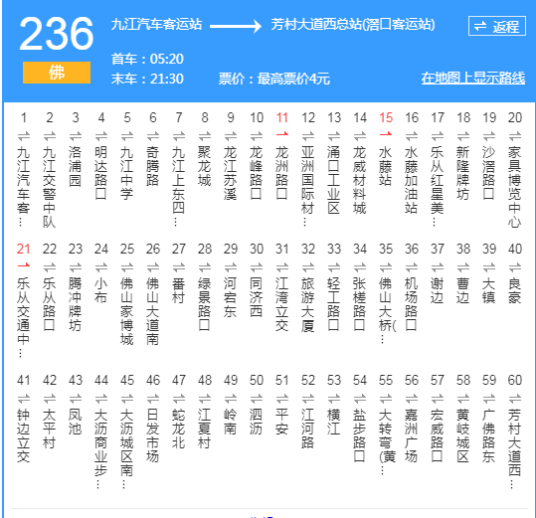Select stop 绿景路口

click(204, 304)
